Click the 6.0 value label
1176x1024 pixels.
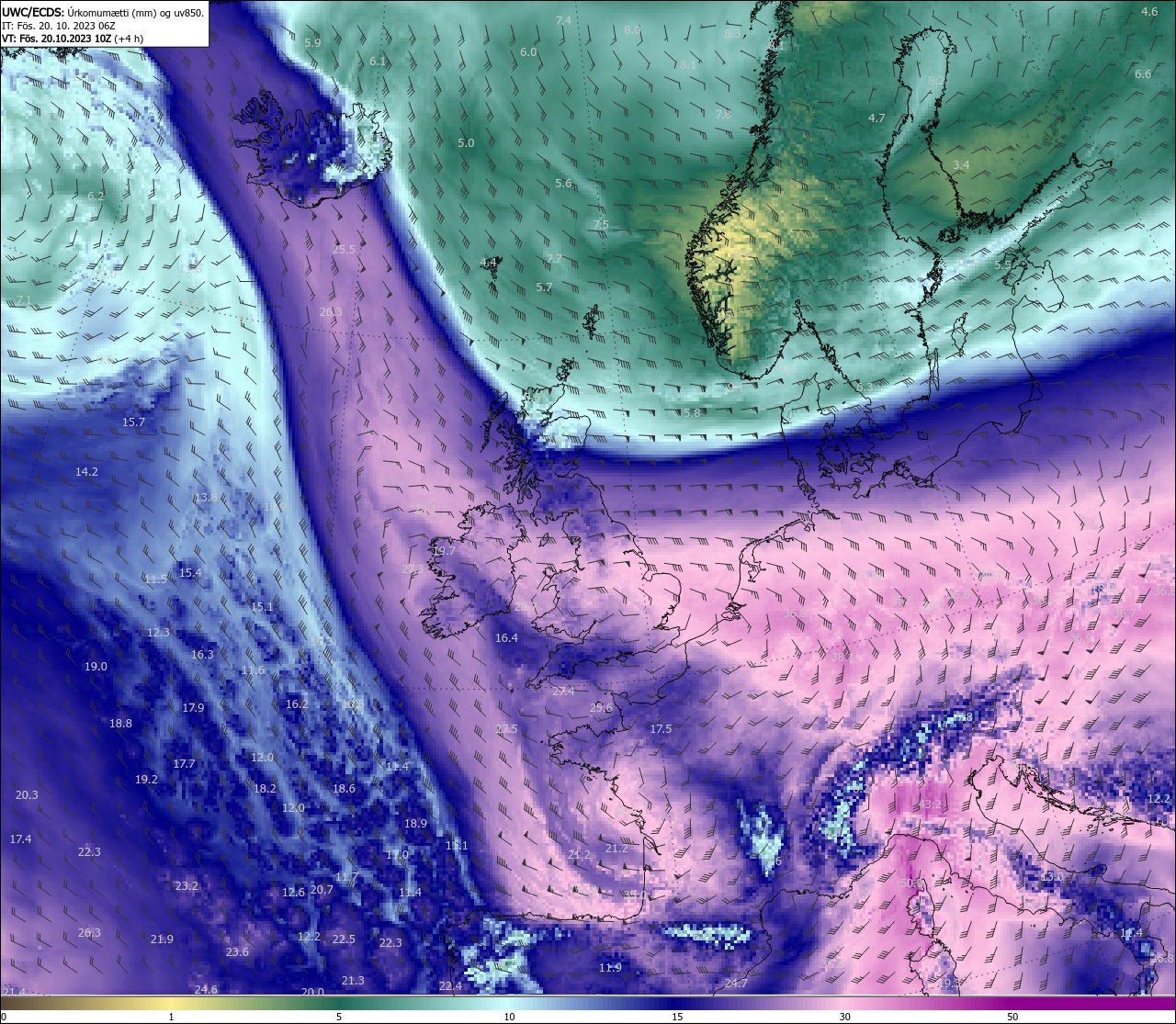point(528,51)
